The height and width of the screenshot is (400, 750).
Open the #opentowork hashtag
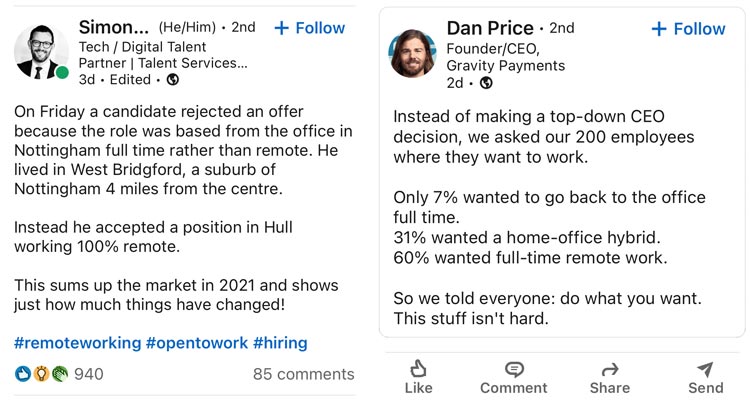pos(197,343)
